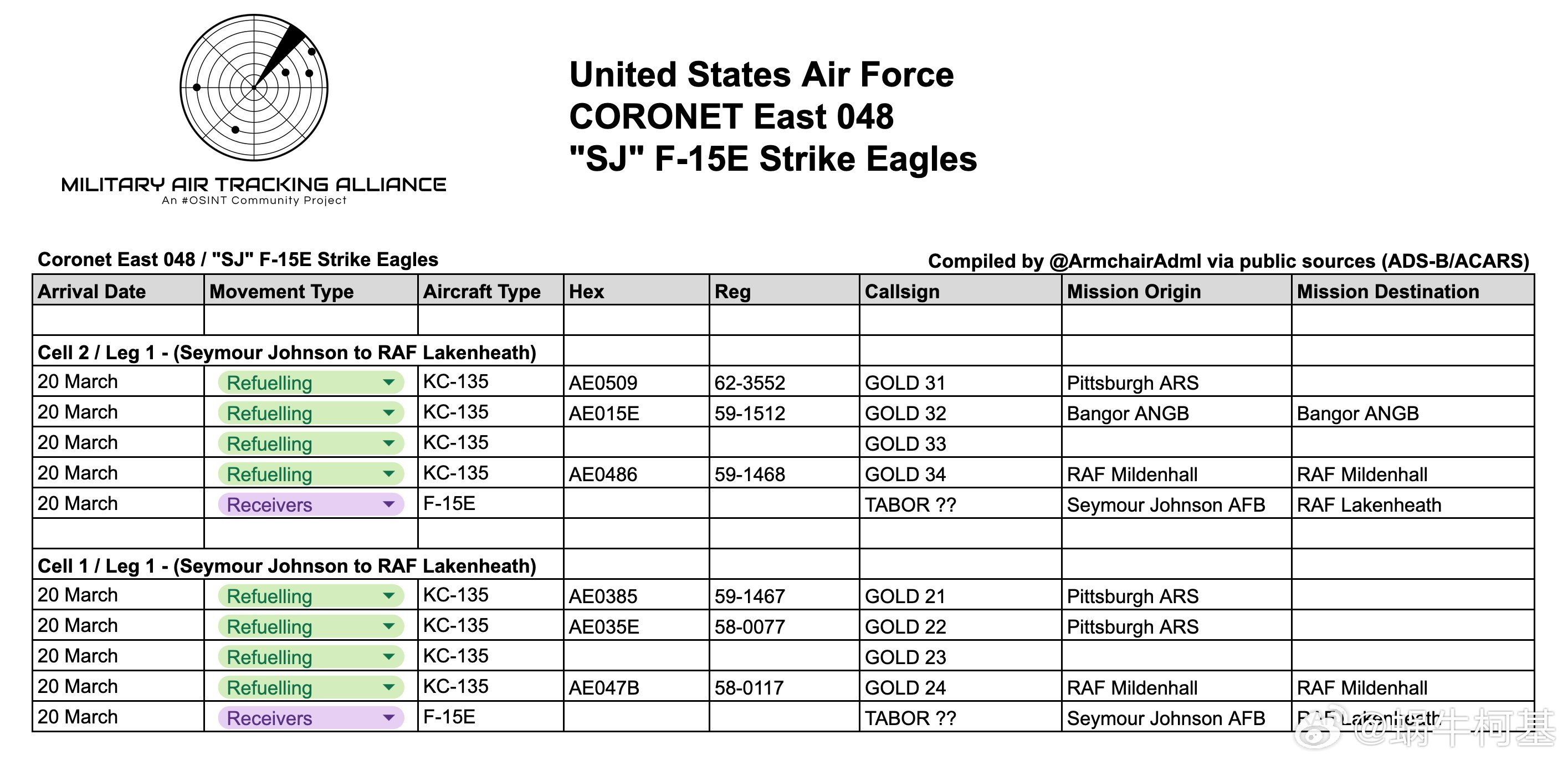Select the GOLD 24 Refuelling status pill
The height and width of the screenshot is (765, 1568).
310,687
